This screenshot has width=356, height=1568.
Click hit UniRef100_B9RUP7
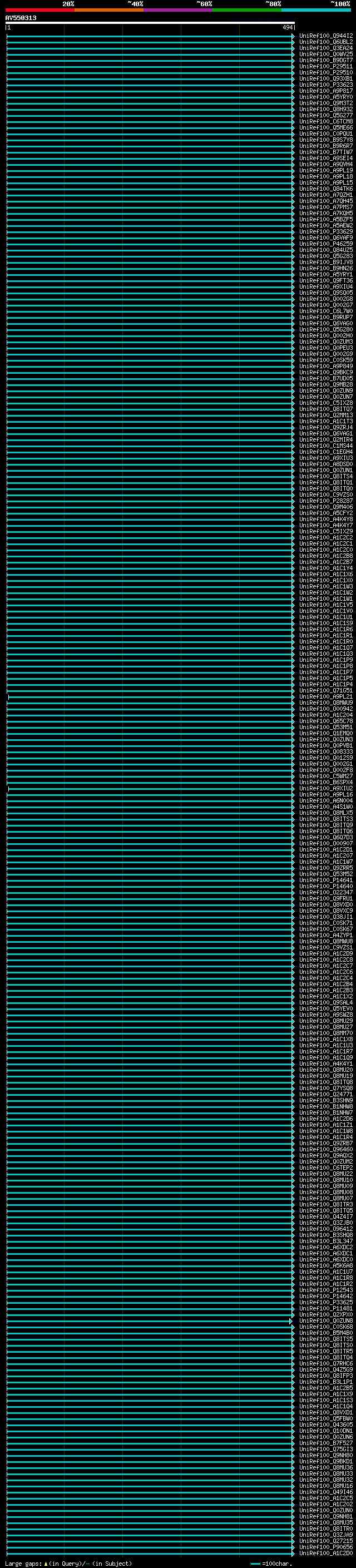click(x=326, y=317)
